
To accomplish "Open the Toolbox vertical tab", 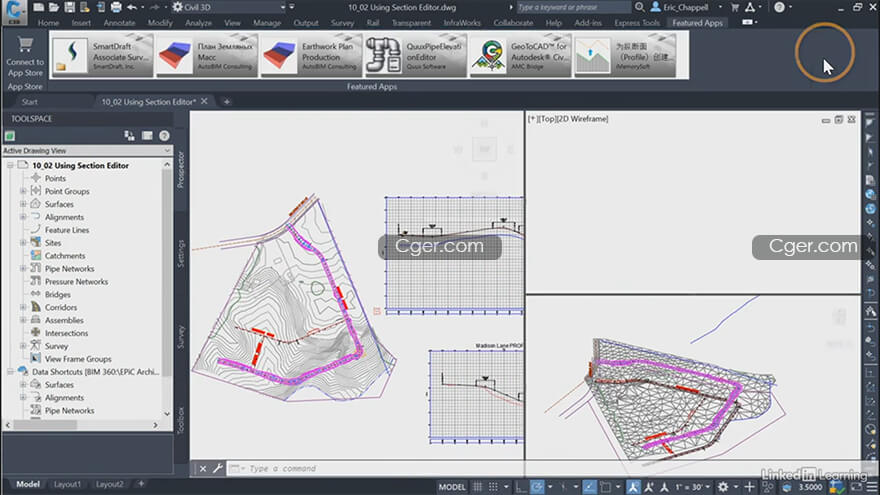I will pyautogui.click(x=181, y=421).
